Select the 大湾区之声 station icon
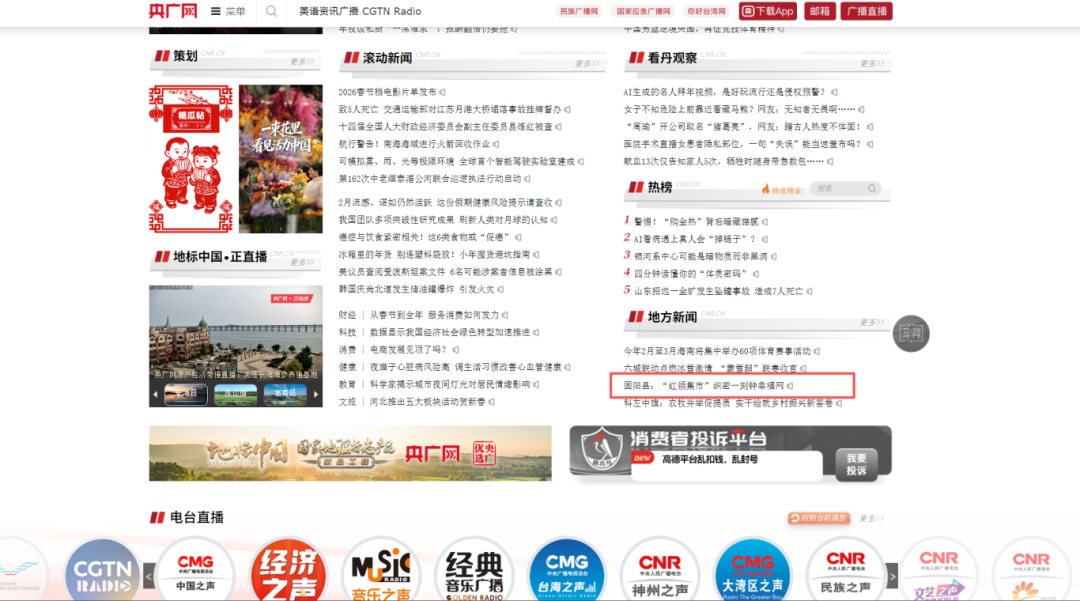The image size is (1080, 601). (752, 571)
